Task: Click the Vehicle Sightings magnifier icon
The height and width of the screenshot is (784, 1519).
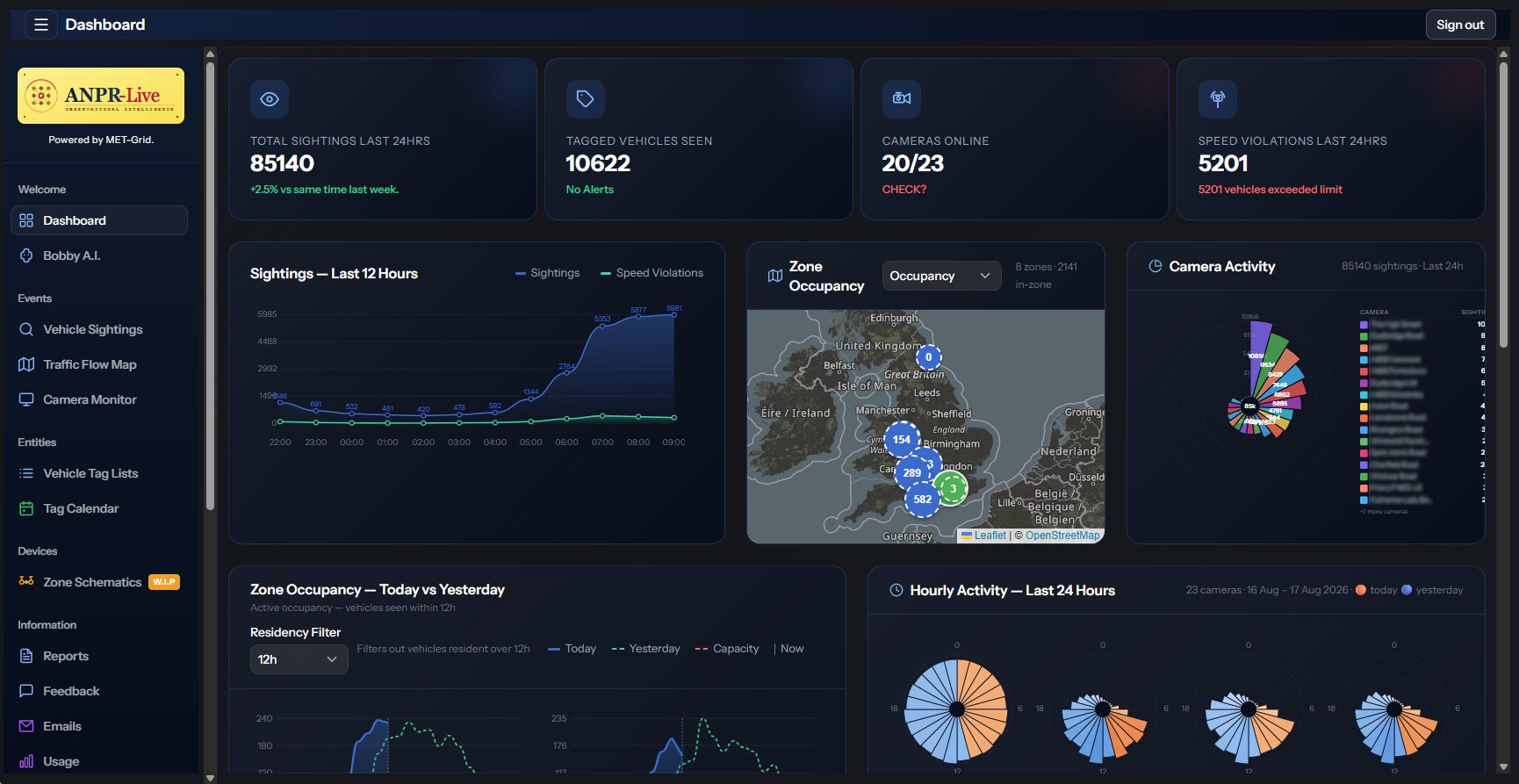Action: (x=26, y=329)
